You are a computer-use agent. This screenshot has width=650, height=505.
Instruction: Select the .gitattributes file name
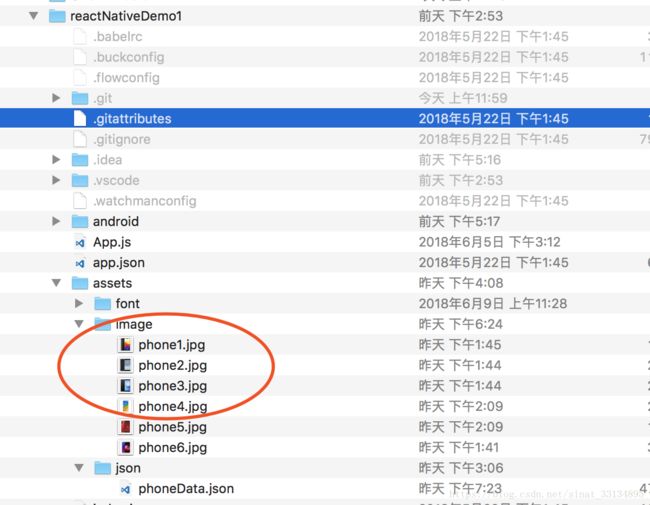click(132, 119)
